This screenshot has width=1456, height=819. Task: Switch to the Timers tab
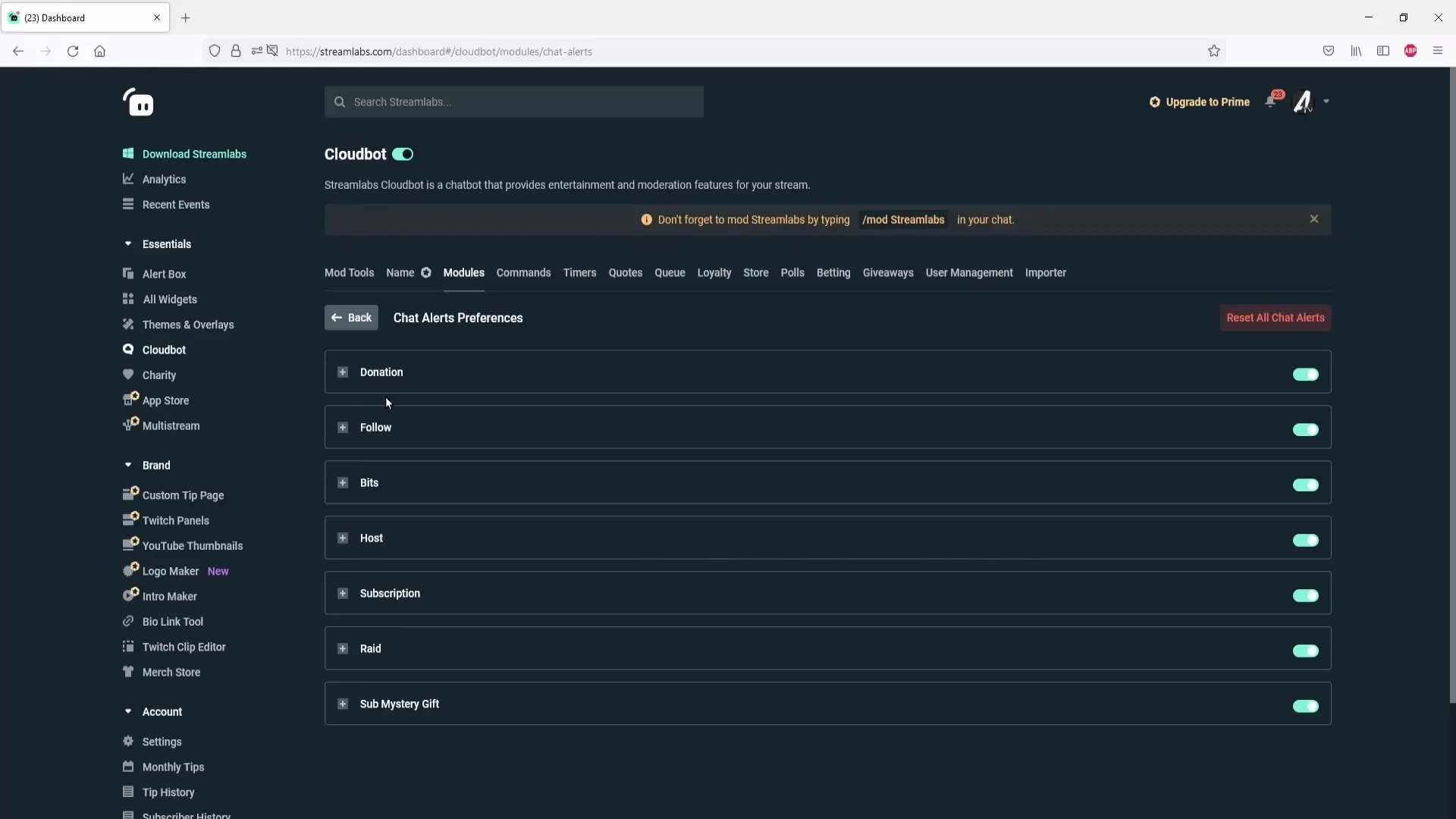pyautogui.click(x=579, y=272)
